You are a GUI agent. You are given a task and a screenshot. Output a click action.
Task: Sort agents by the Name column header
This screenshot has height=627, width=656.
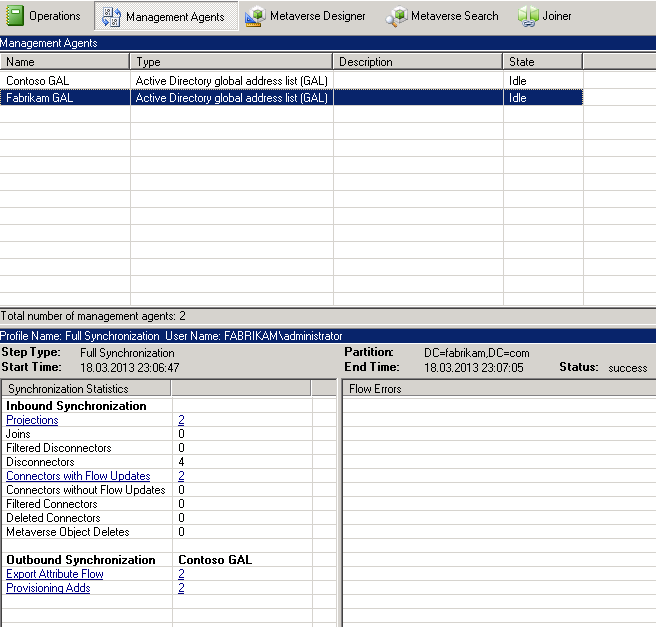point(65,61)
